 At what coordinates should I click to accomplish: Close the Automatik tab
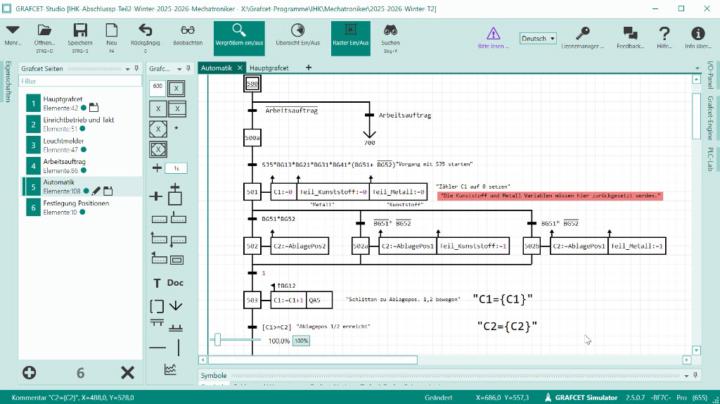(240, 68)
